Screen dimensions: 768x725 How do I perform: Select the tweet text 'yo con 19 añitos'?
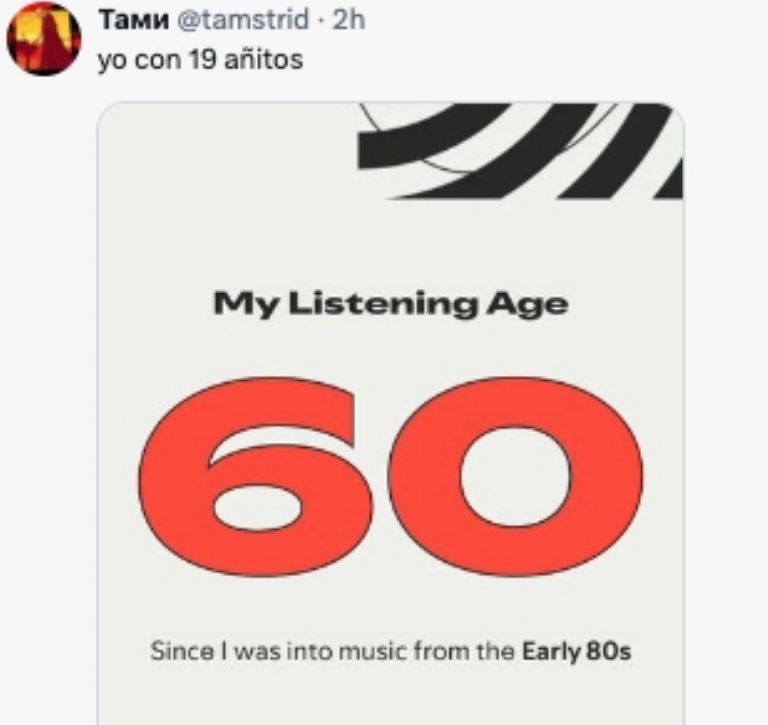point(200,60)
